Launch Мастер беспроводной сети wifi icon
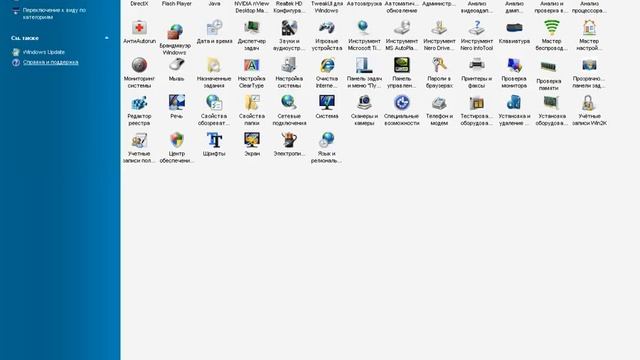The image size is (640, 360). (552, 28)
